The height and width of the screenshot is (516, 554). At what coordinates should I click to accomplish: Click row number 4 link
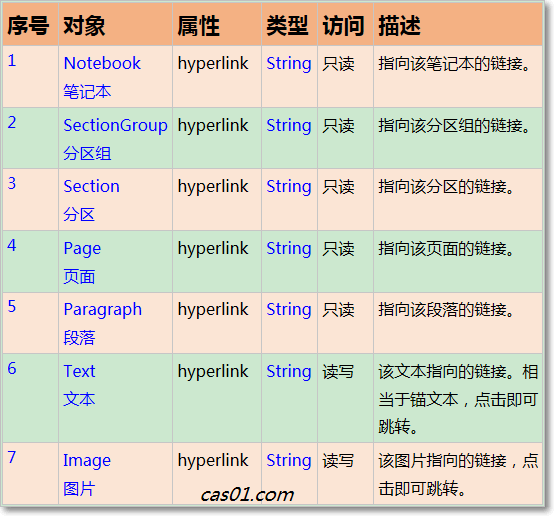coord(12,245)
